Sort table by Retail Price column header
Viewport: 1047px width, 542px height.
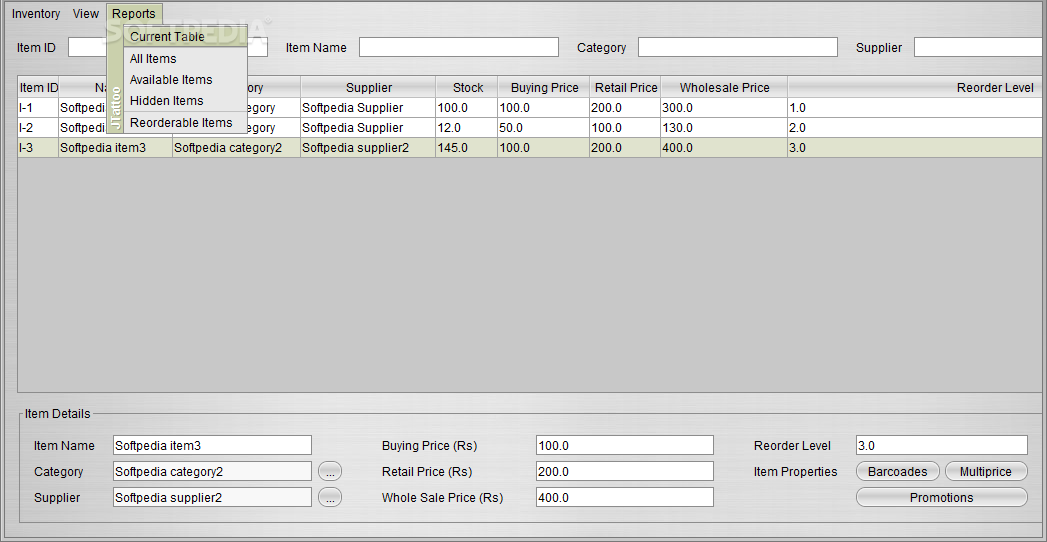click(x=625, y=87)
